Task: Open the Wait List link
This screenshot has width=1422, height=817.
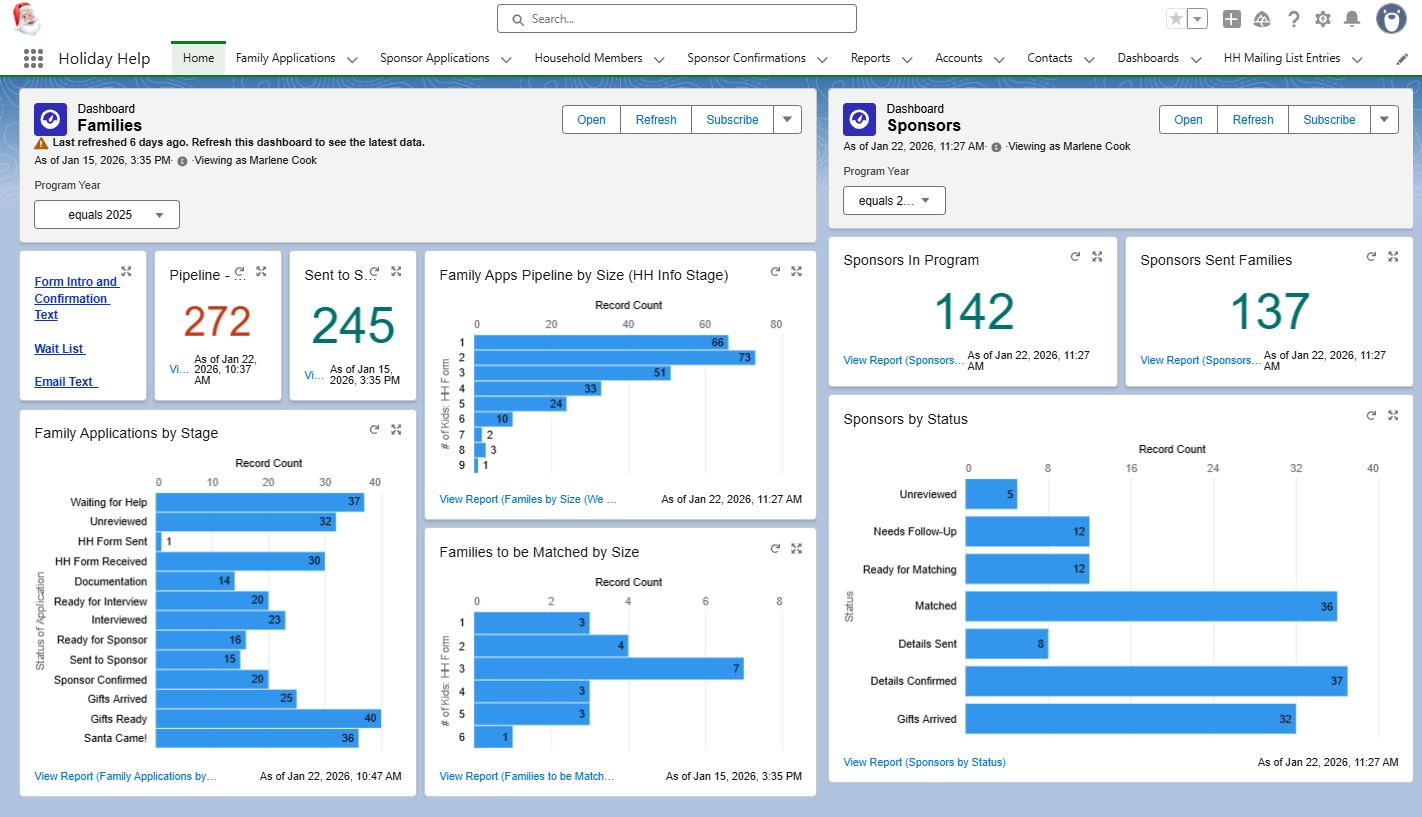Action: pyautogui.click(x=59, y=349)
